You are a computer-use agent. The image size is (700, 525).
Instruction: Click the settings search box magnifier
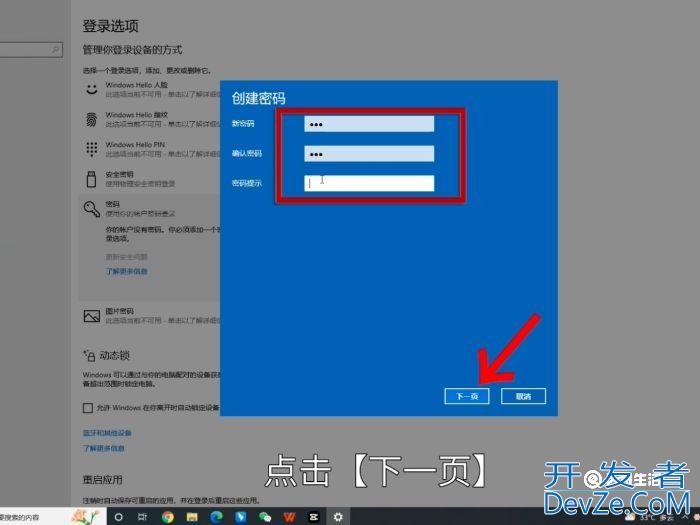[56, 49]
